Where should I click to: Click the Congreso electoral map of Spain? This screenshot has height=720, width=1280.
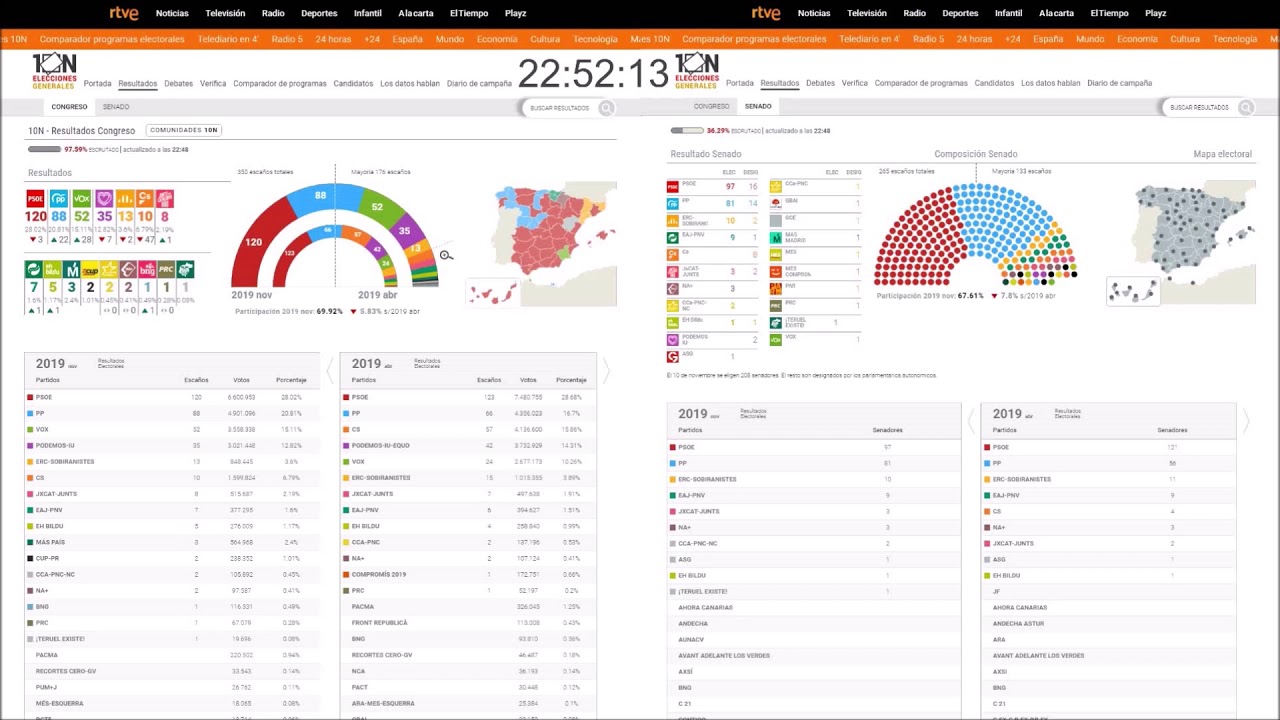pos(542,244)
